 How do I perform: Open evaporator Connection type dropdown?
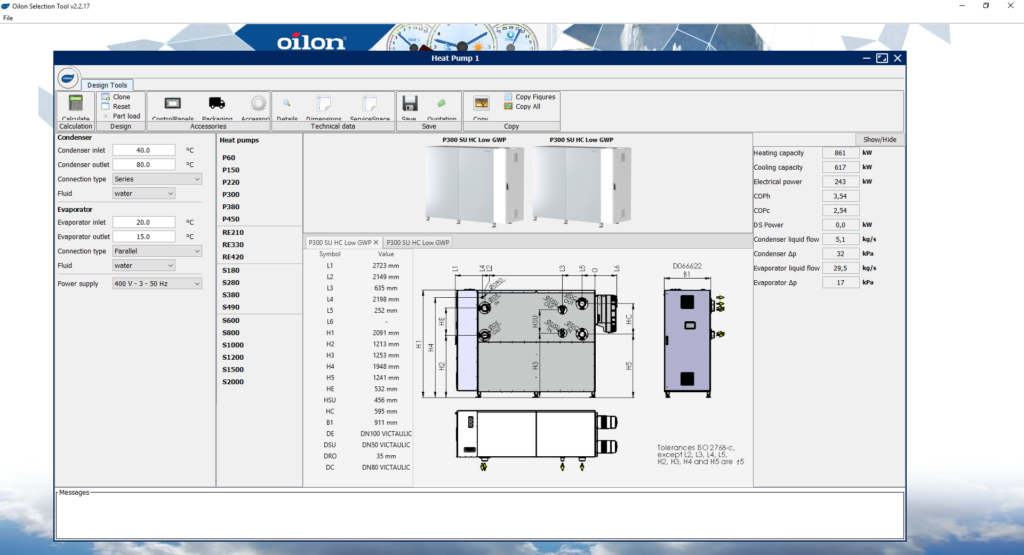(x=157, y=251)
